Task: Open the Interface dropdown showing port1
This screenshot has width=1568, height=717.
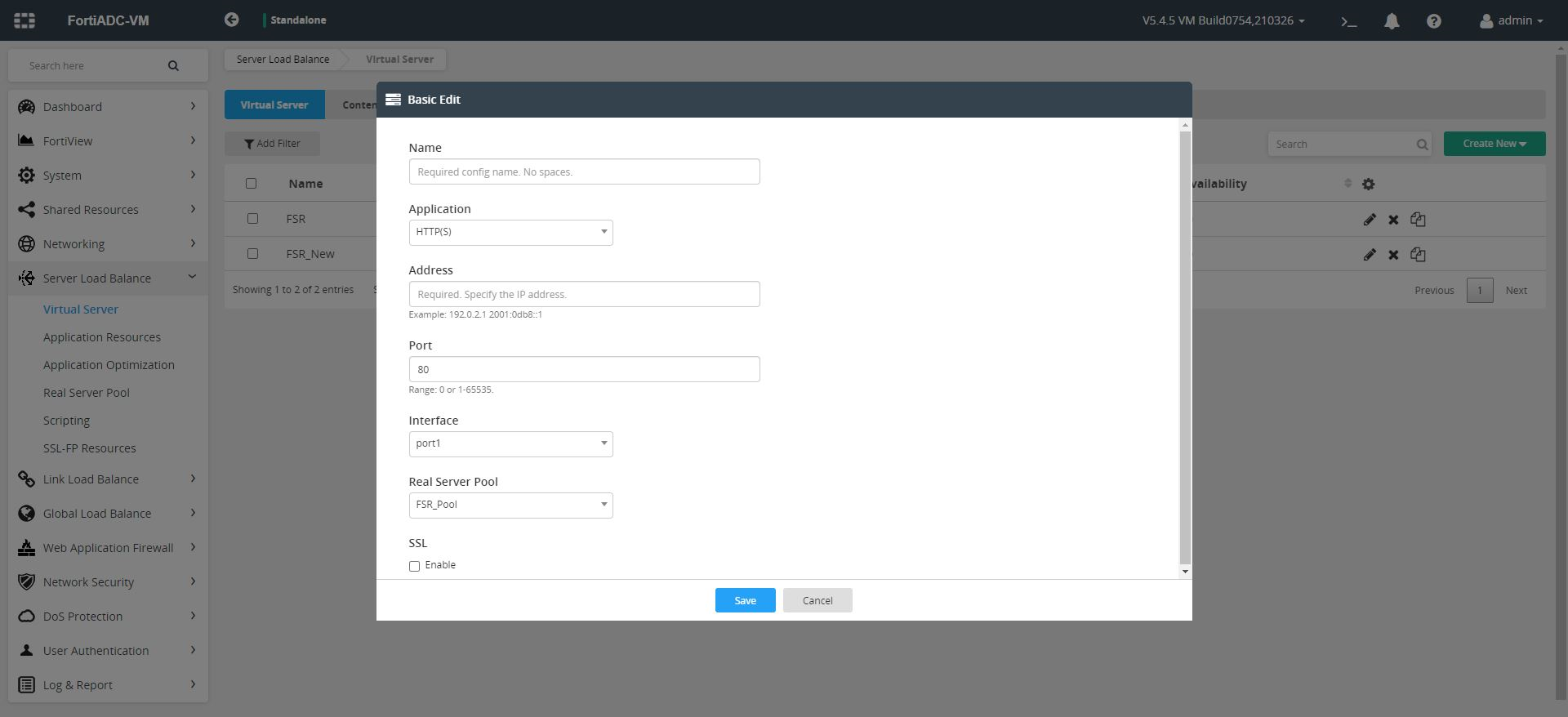Action: tap(510, 443)
